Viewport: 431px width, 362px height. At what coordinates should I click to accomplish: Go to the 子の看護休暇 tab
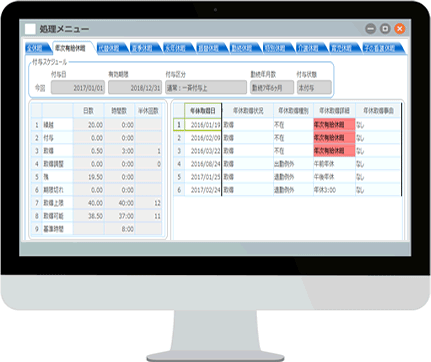click(x=383, y=48)
